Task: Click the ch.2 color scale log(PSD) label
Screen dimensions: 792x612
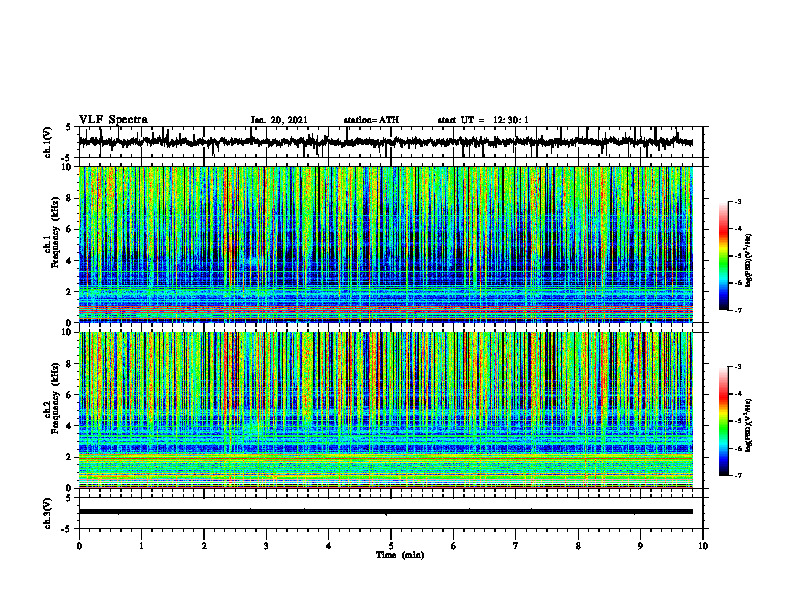Action: tap(748, 425)
